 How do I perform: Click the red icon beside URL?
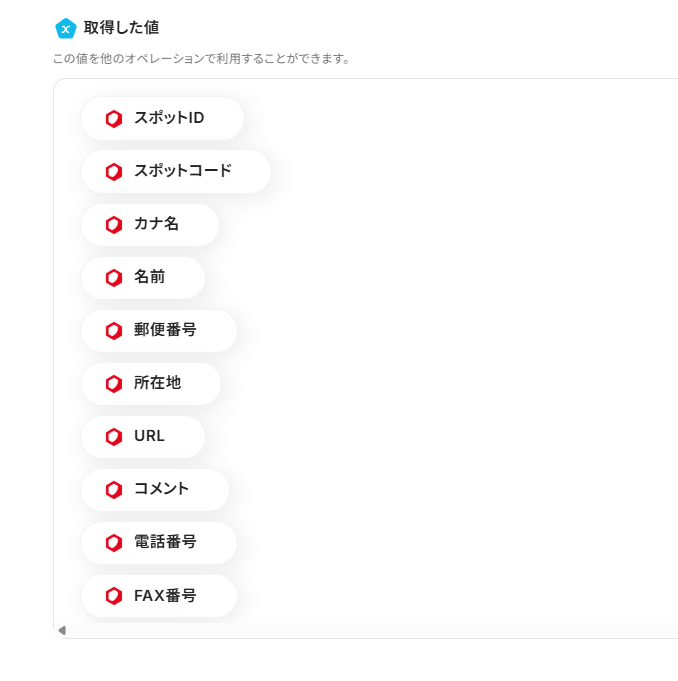click(114, 437)
